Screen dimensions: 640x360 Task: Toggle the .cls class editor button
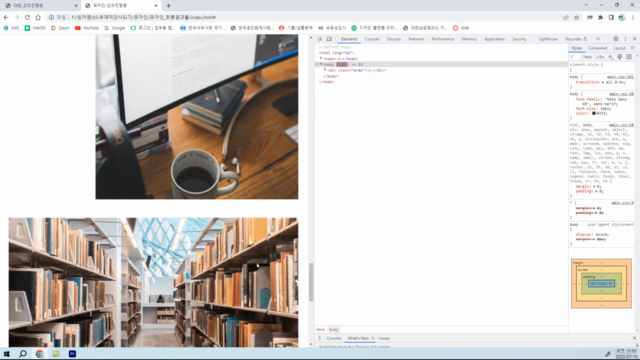(x=600, y=57)
